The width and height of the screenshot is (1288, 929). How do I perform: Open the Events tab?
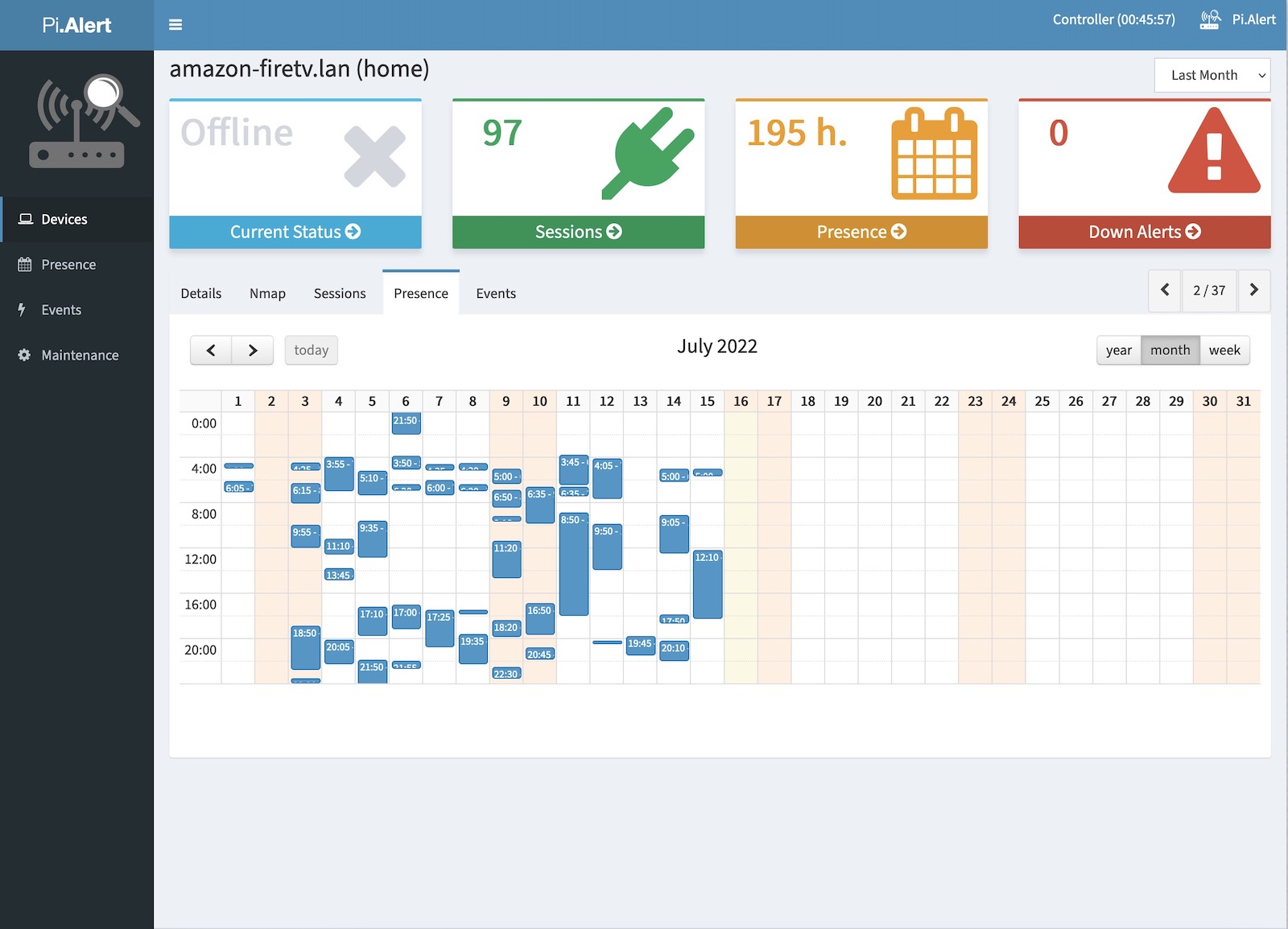coord(496,294)
